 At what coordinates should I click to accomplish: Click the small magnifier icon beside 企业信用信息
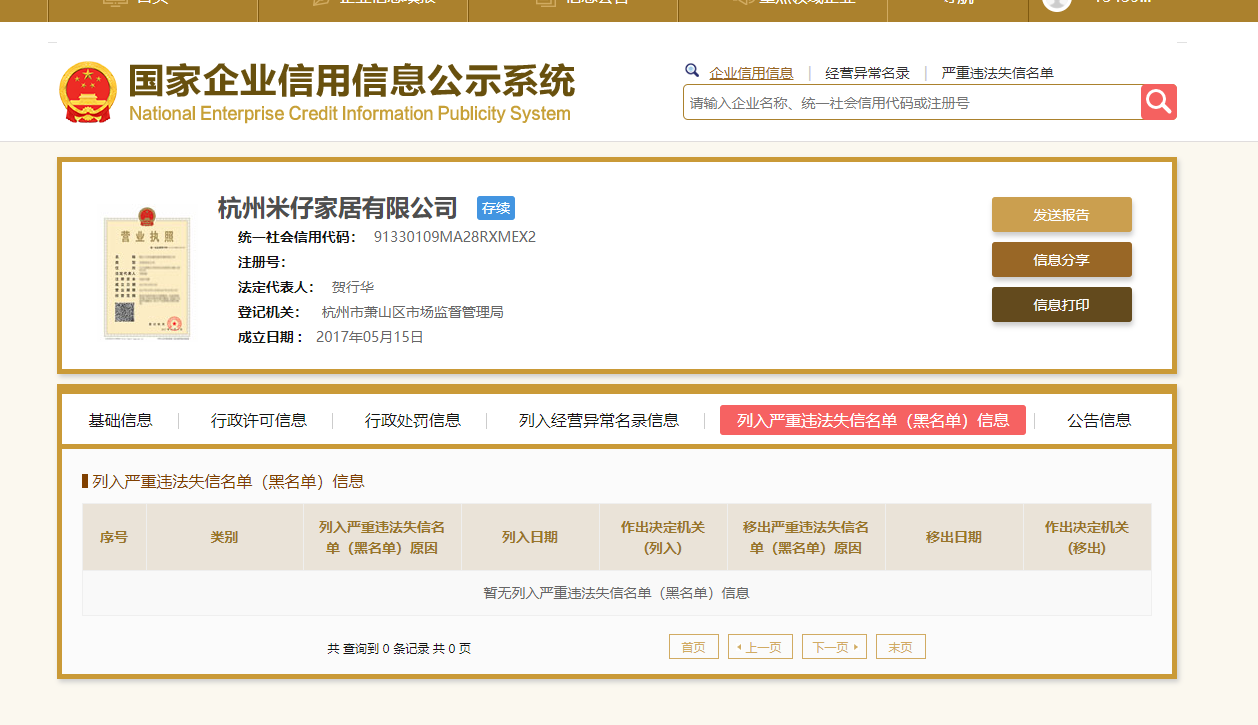(x=692, y=71)
